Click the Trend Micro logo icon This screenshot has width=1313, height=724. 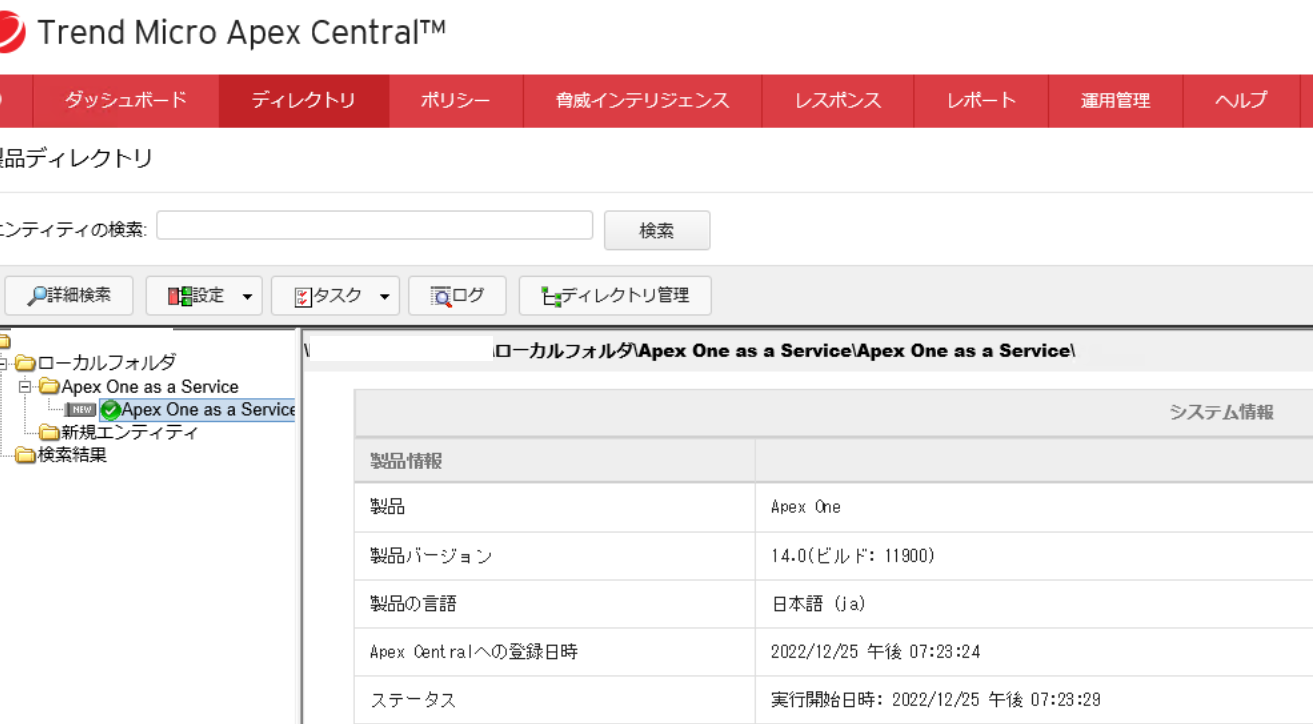(x=12, y=33)
